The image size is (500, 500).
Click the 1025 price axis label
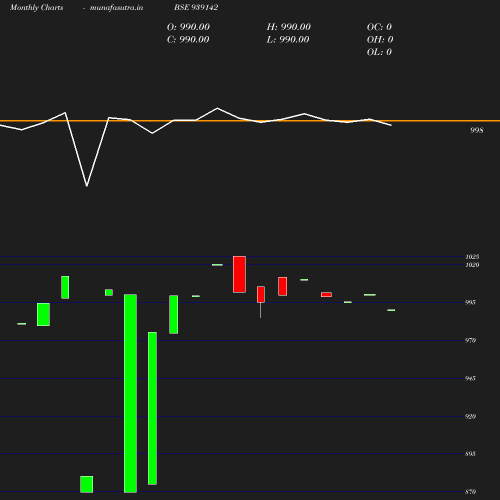click(472, 257)
